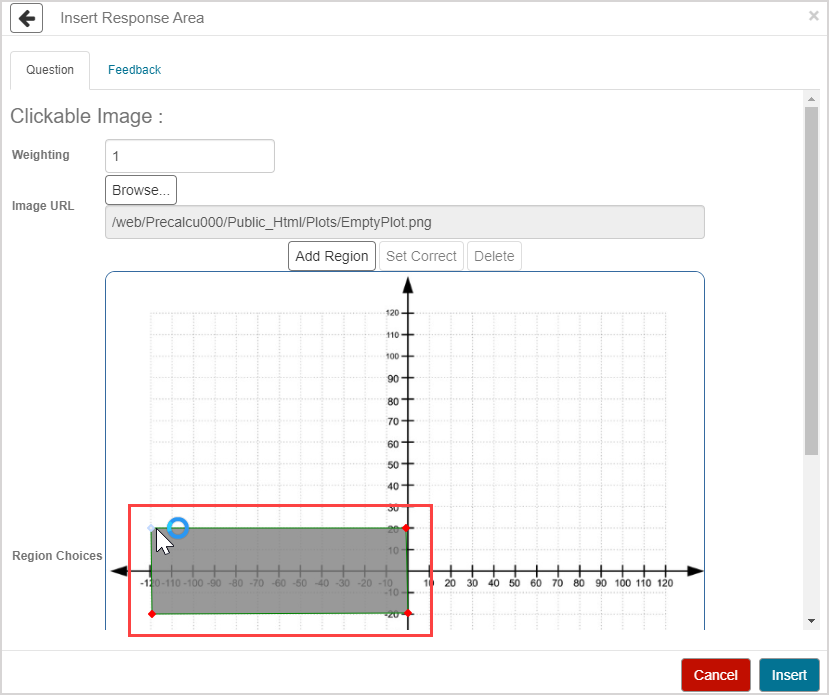Click the back arrow icon
Viewport: 829px width, 695px height.
coord(26,18)
